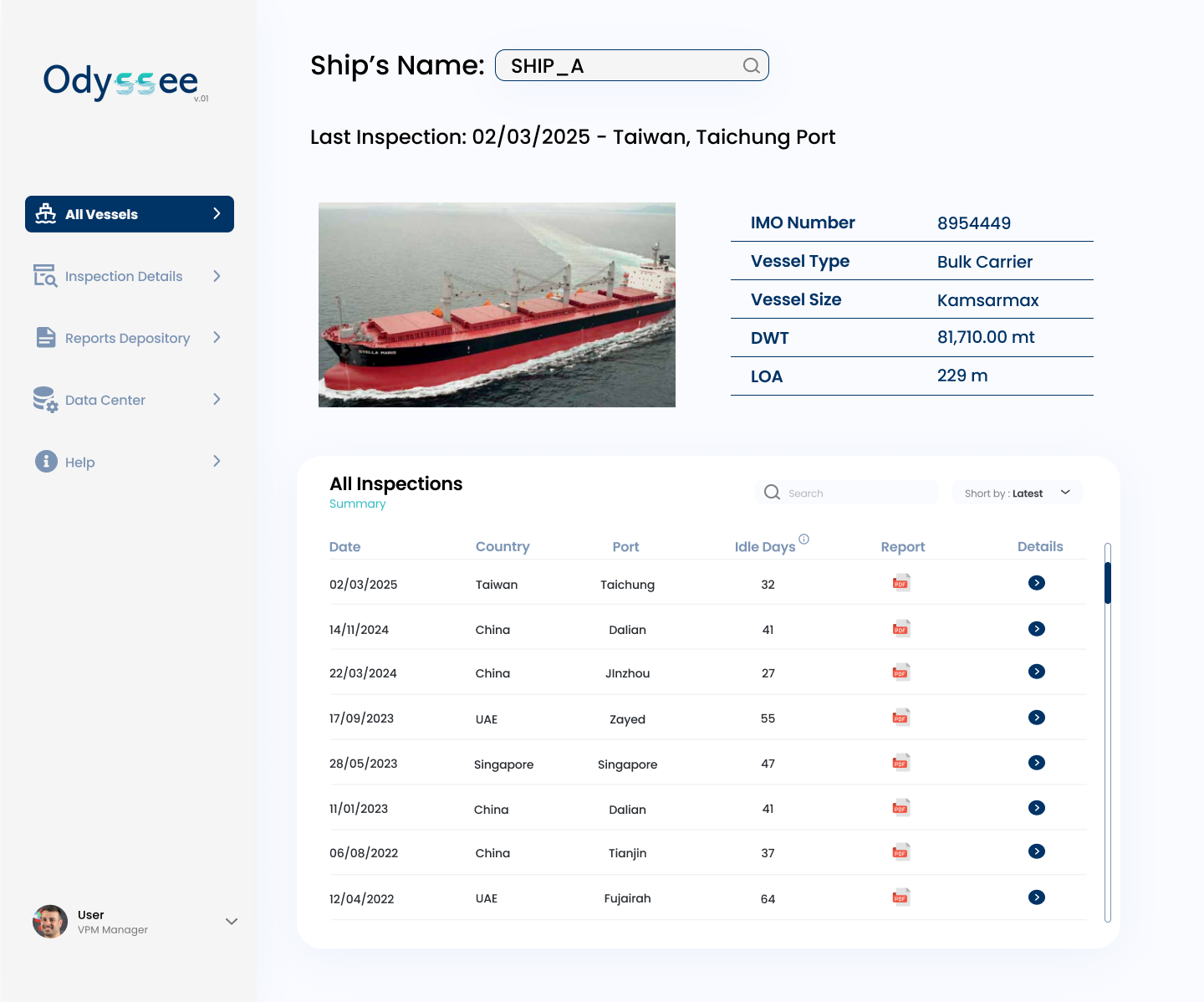Click the ship photo thumbnail
The image size is (1204, 1002).
point(497,304)
